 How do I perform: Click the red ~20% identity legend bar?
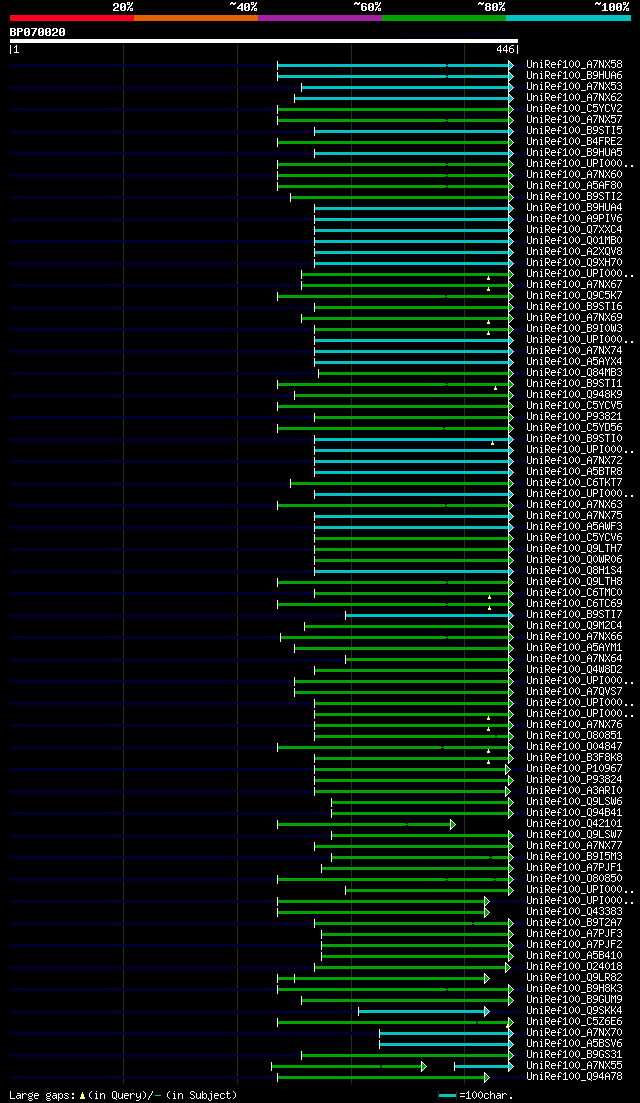(x=72, y=17)
